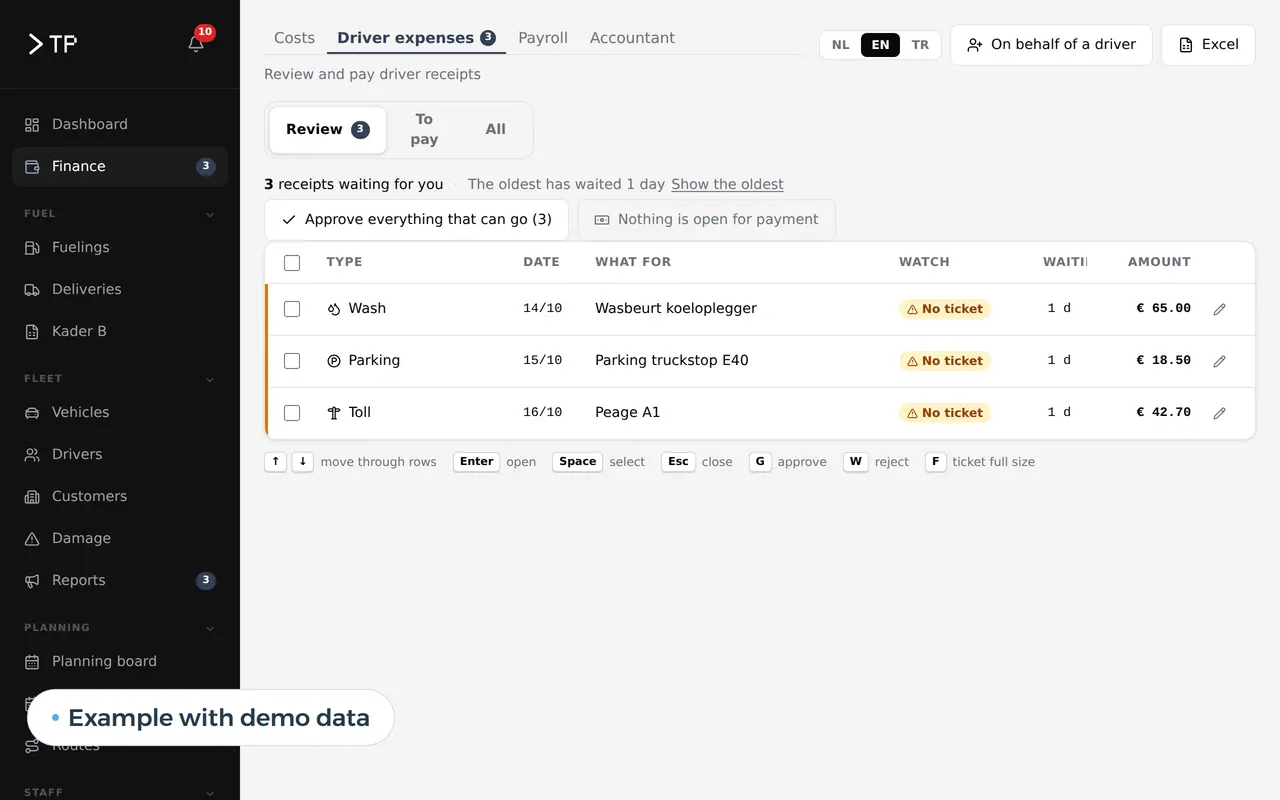
Task: Open the notifications bell
Action: [x=196, y=44]
